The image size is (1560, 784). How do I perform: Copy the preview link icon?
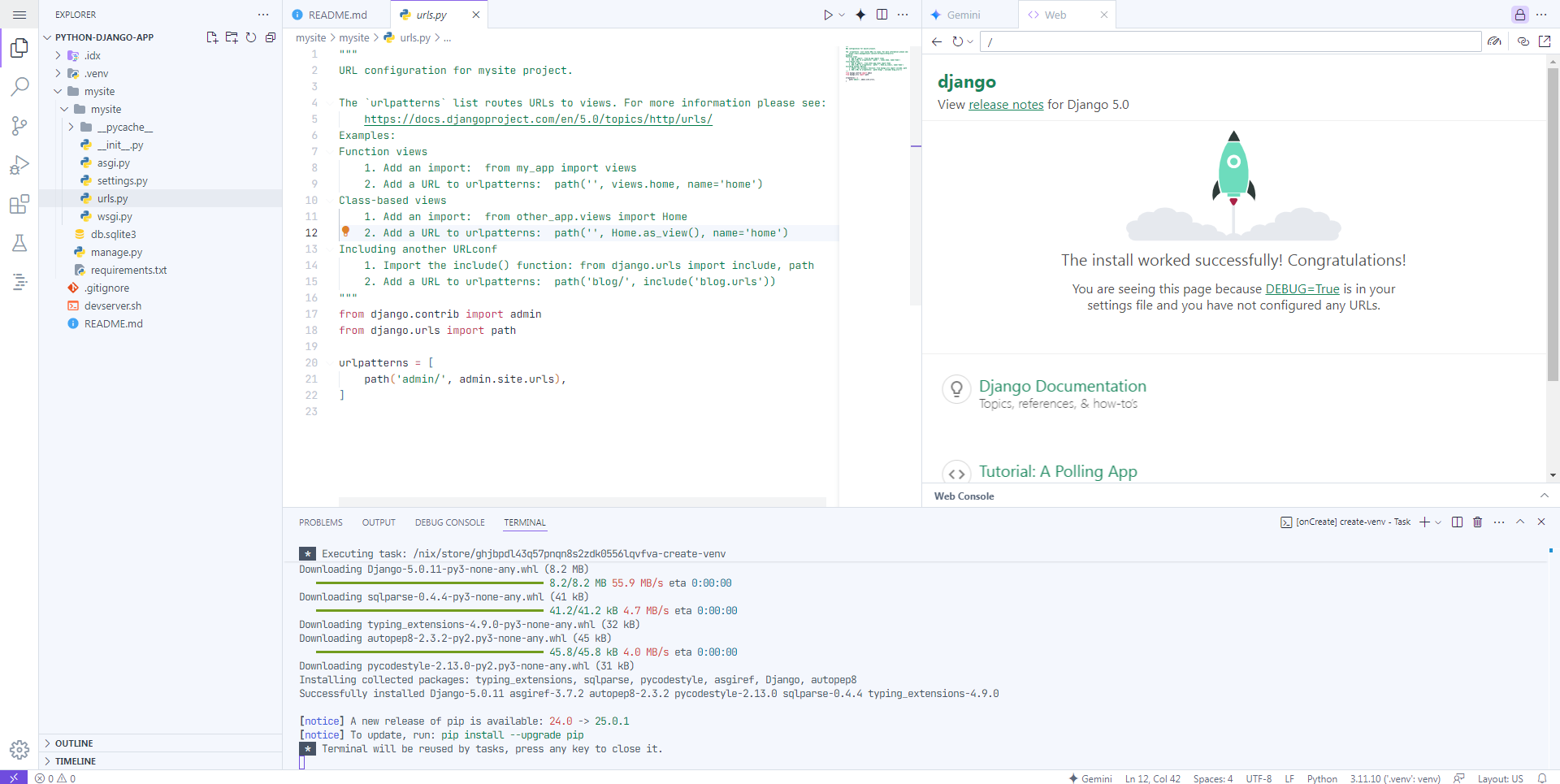[1523, 41]
